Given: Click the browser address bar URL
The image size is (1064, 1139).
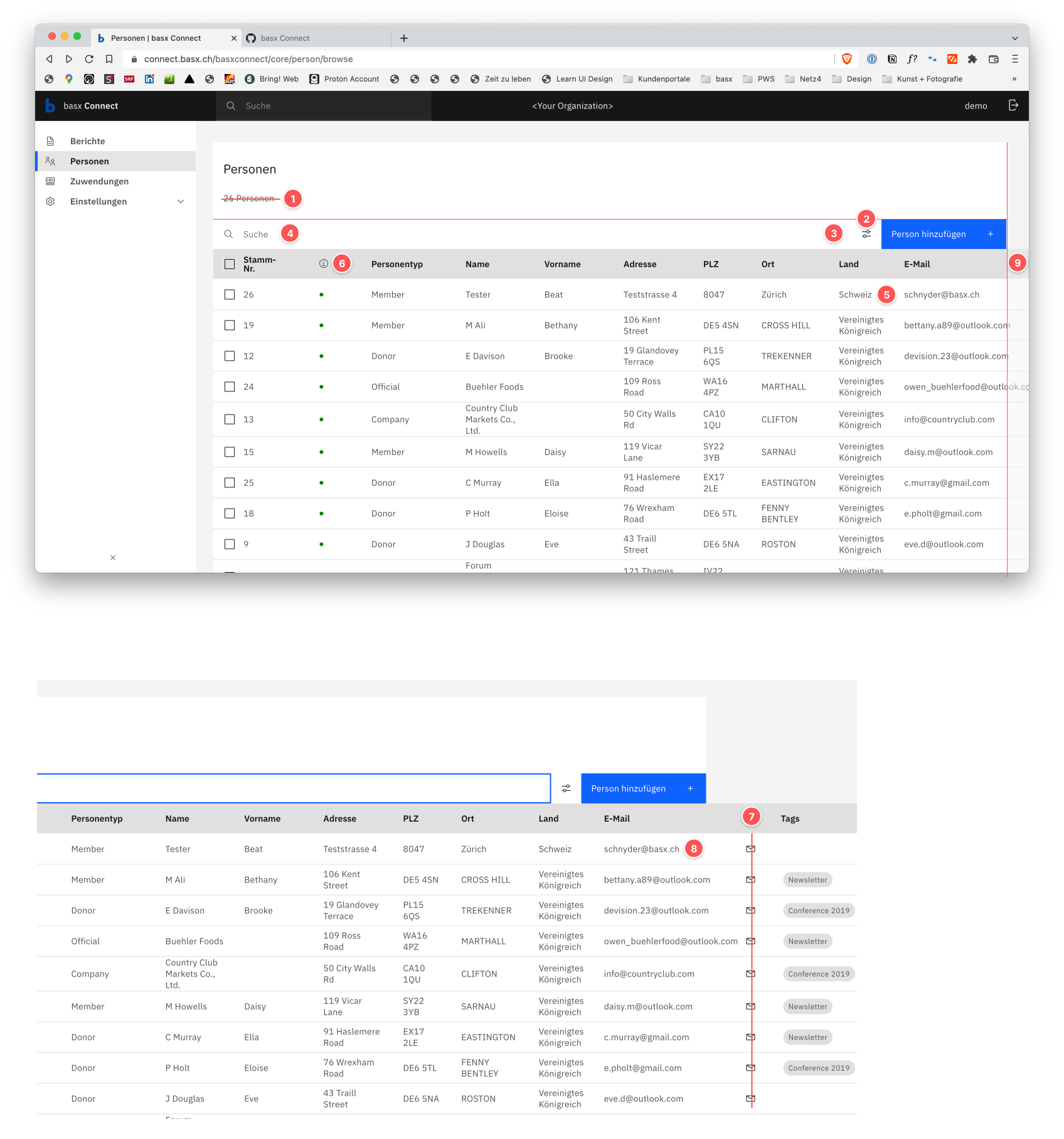Looking at the screenshot, I should tap(248, 59).
